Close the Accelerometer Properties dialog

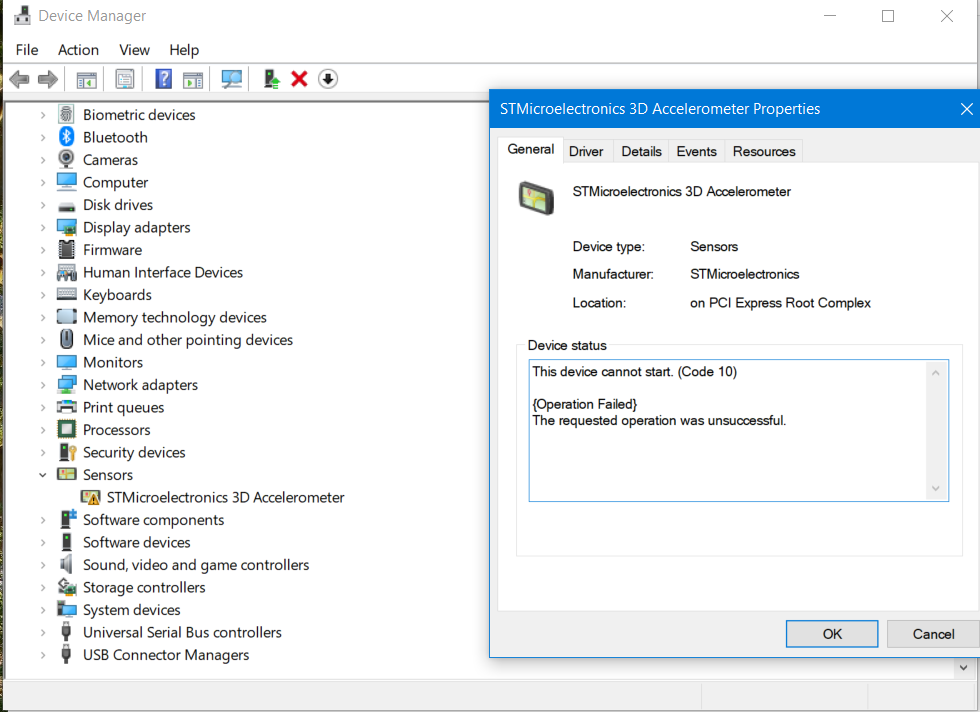click(966, 109)
